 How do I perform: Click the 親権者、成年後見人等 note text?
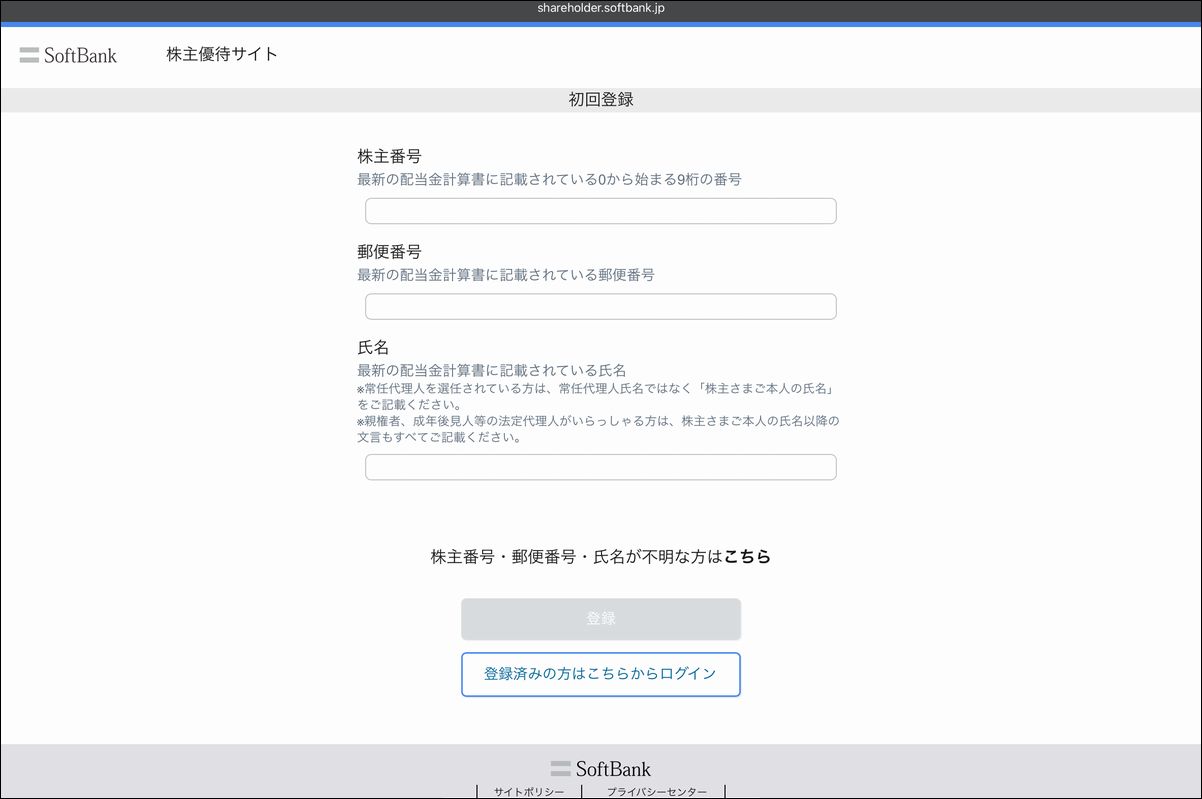click(597, 429)
